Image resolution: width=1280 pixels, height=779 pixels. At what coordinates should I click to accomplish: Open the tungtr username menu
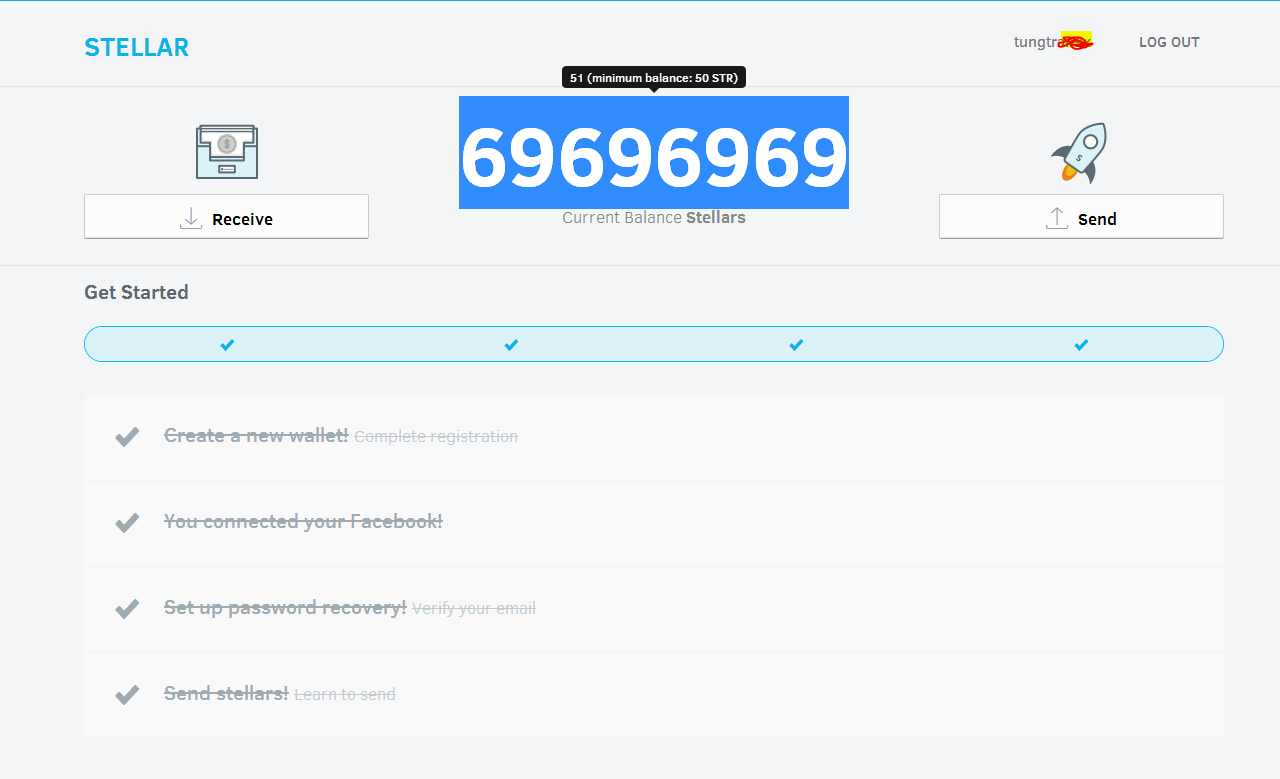tap(1053, 42)
